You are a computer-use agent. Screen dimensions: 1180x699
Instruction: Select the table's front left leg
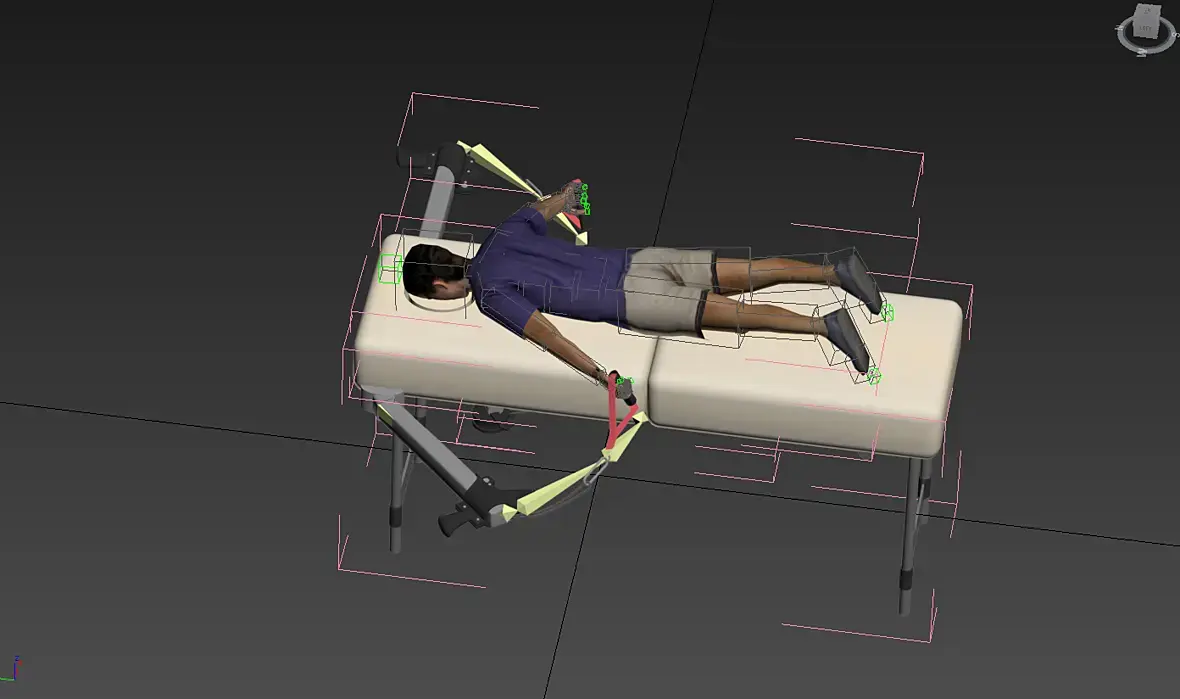tap(397, 474)
